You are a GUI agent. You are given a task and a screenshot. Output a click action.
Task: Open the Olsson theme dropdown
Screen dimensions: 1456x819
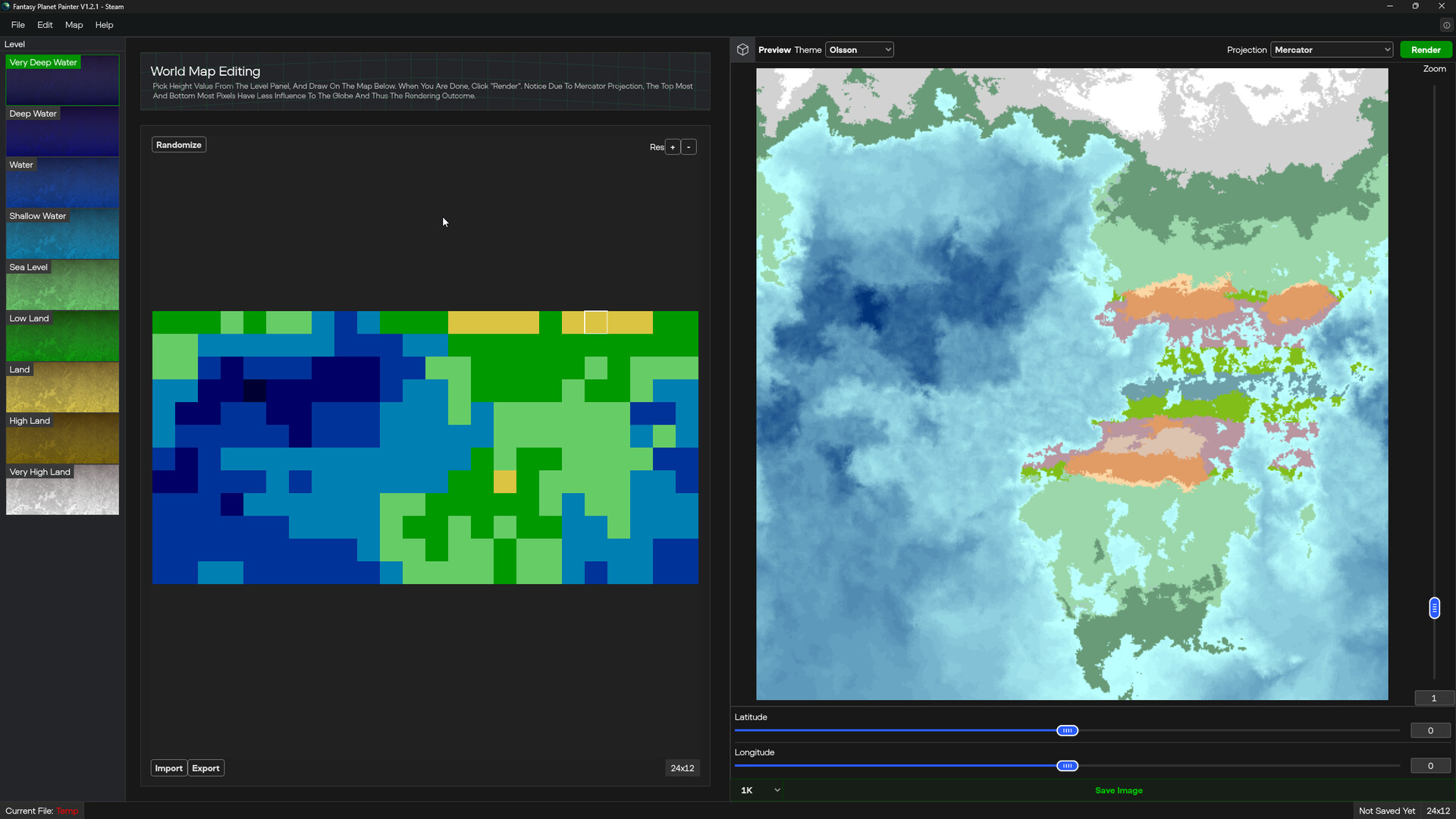pos(859,49)
